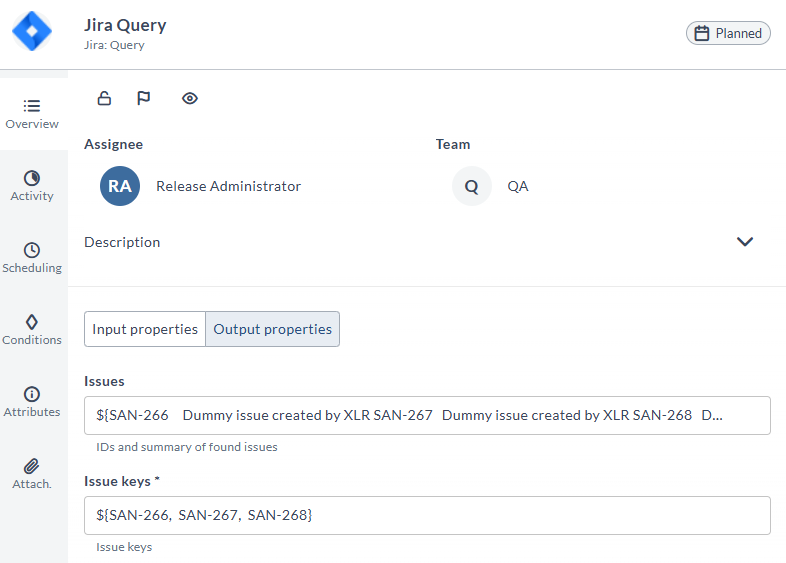Open the Conditions sidebar section
Viewport: 786px width, 563px height.
[32, 330]
